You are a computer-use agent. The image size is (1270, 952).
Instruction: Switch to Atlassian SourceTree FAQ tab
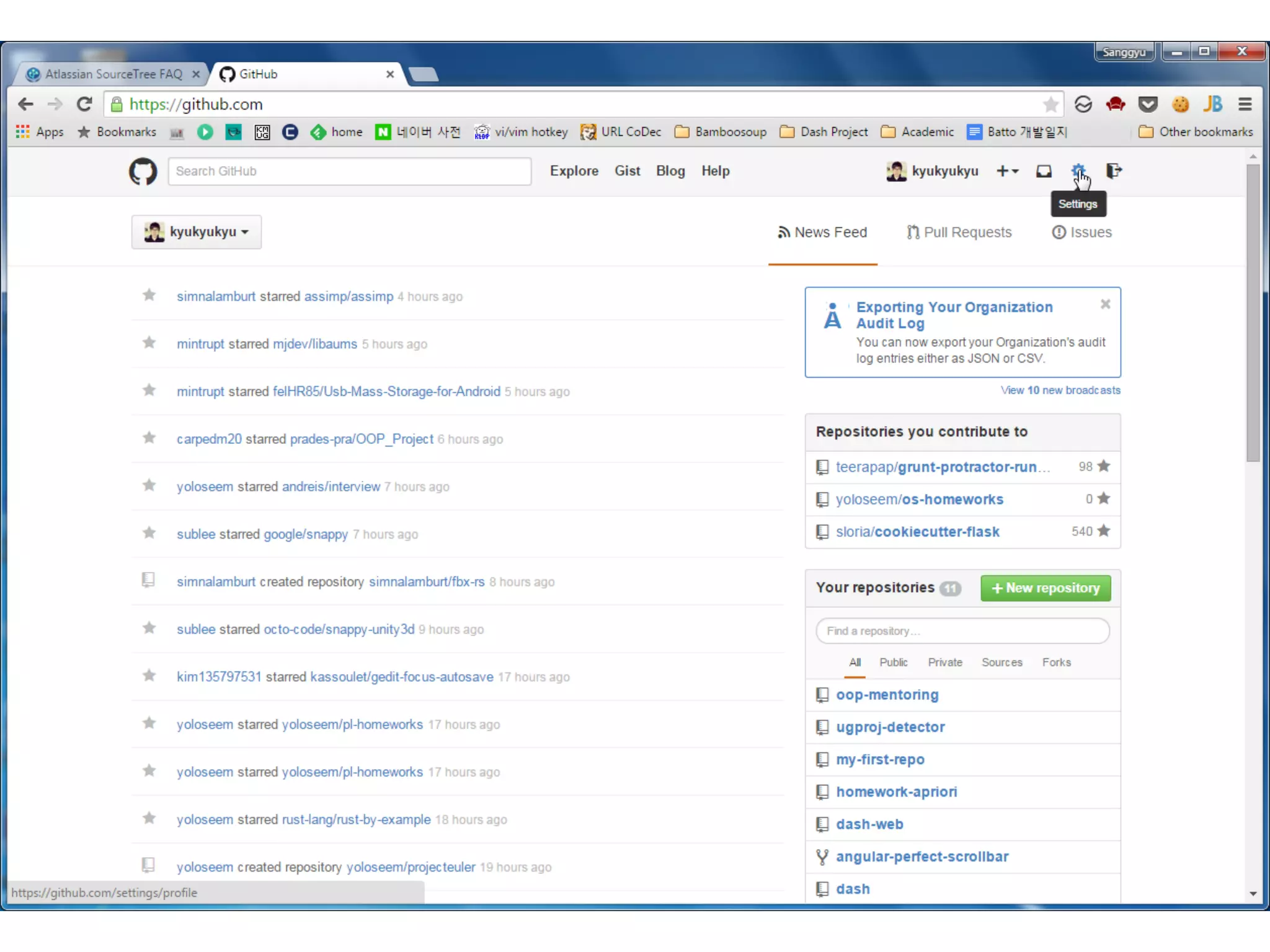pyautogui.click(x=113, y=74)
